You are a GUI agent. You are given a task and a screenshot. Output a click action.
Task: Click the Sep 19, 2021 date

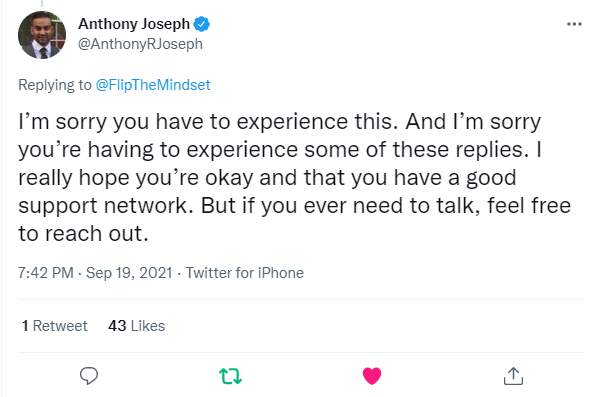[129, 273]
